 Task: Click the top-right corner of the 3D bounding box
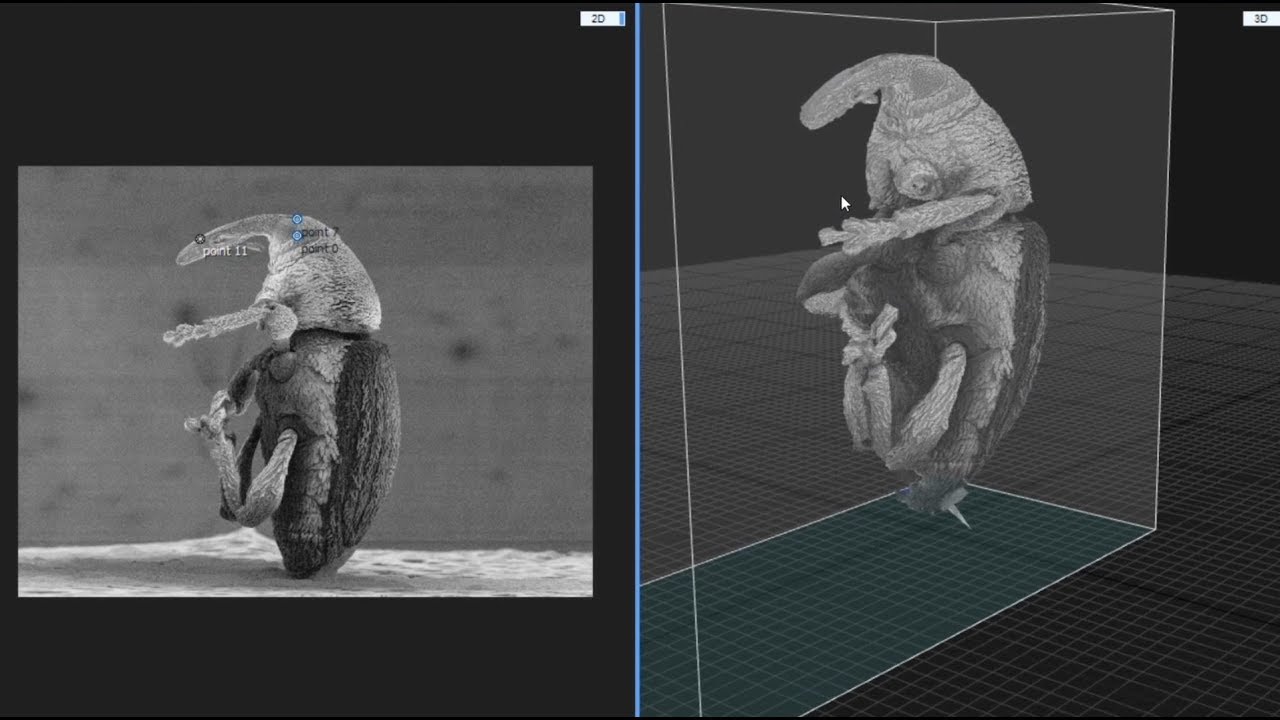pos(1173,11)
